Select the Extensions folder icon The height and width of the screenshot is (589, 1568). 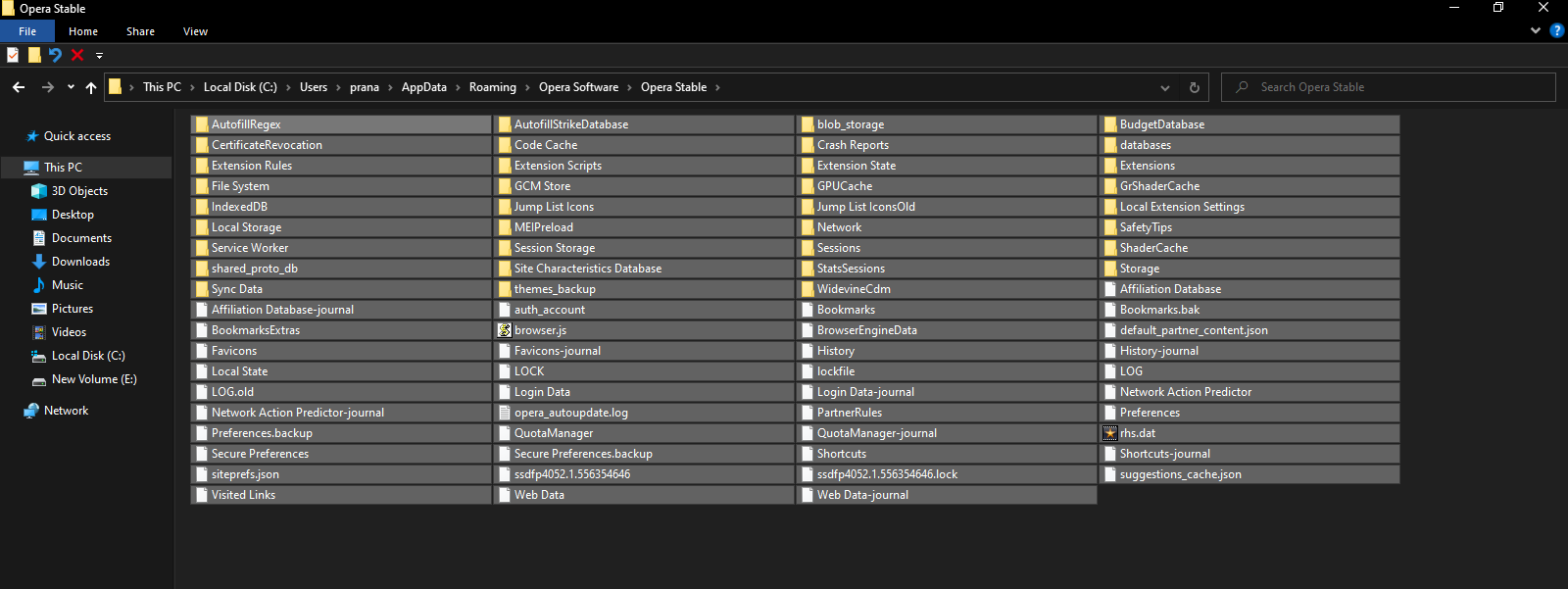coord(1110,166)
